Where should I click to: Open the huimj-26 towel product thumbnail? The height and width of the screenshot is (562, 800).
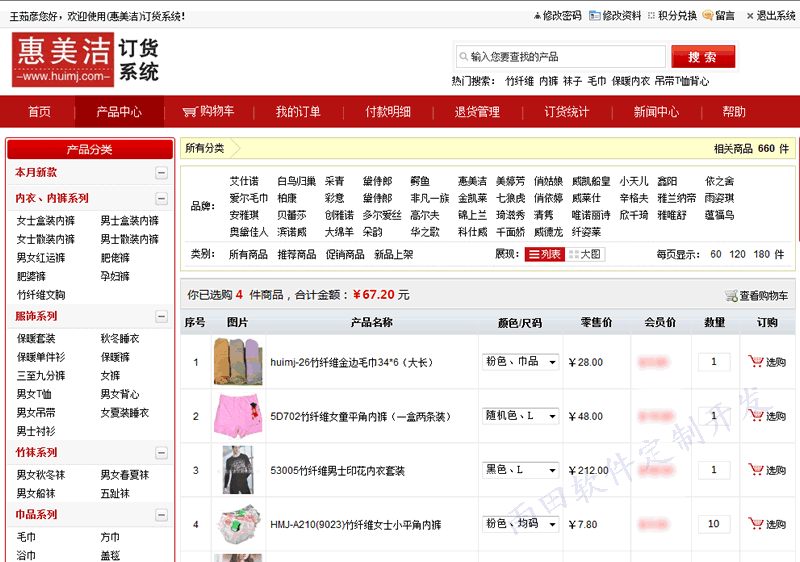click(x=238, y=362)
